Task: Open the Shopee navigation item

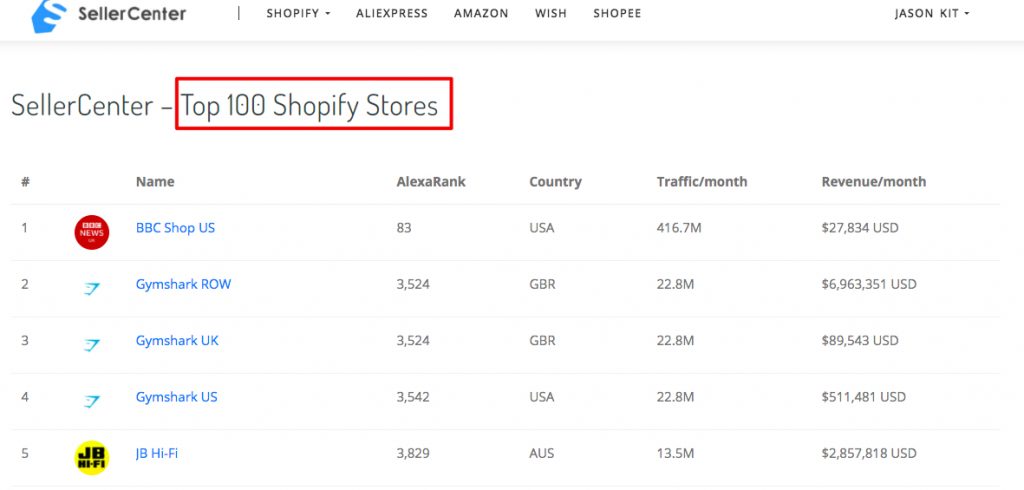Action: (x=617, y=13)
